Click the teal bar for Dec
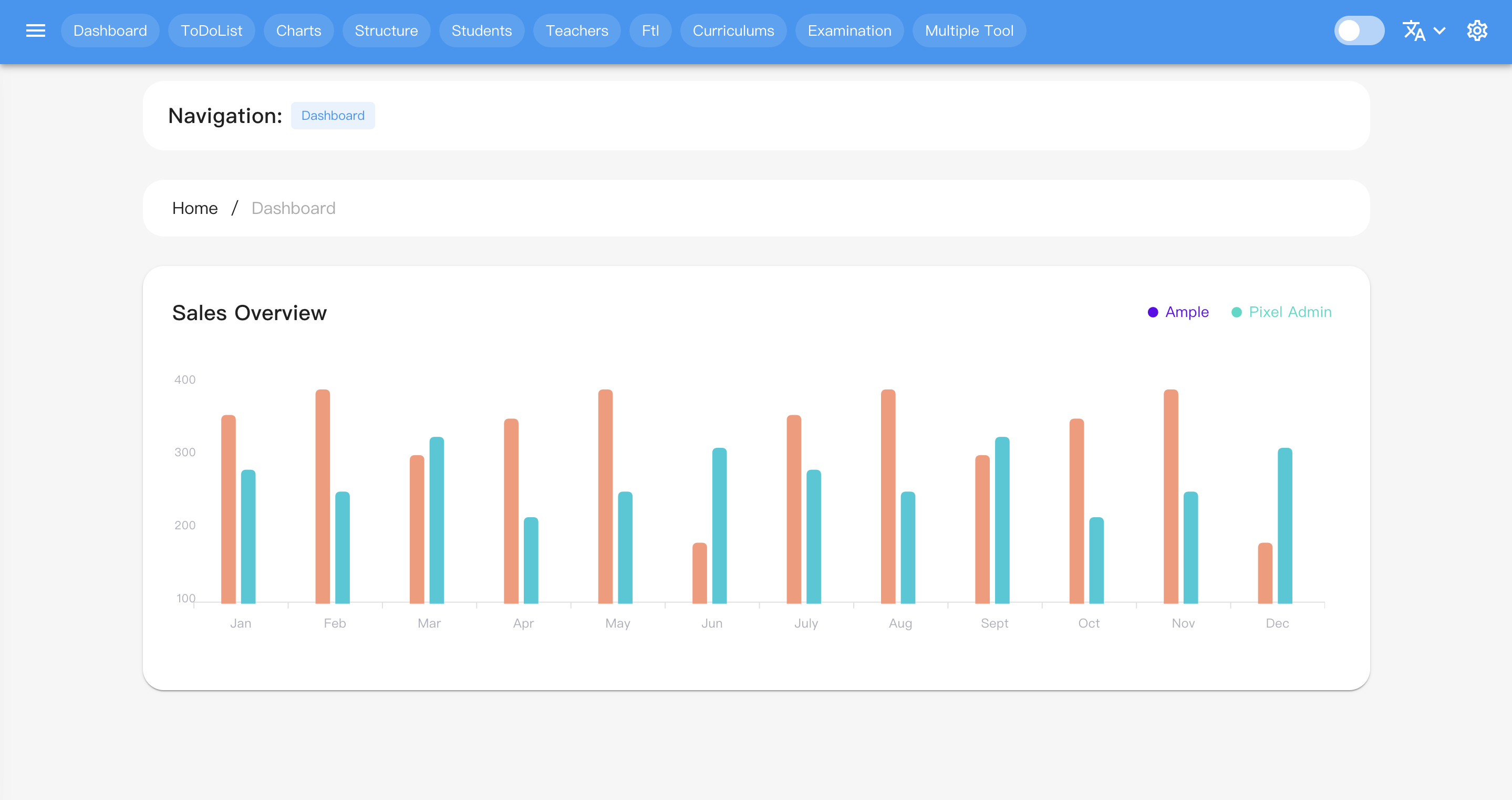This screenshot has height=800, width=1512. tap(1285, 526)
